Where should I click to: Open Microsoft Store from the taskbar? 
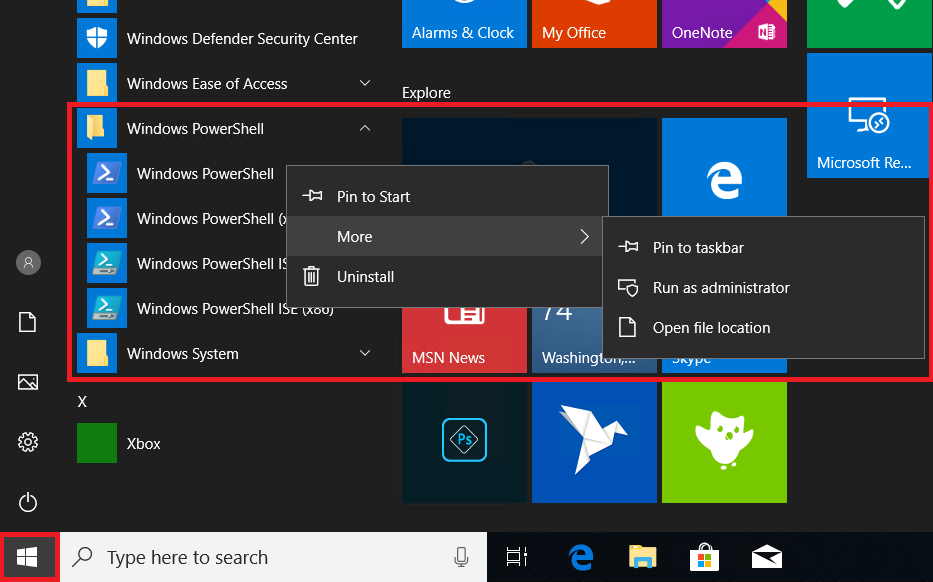coord(705,557)
